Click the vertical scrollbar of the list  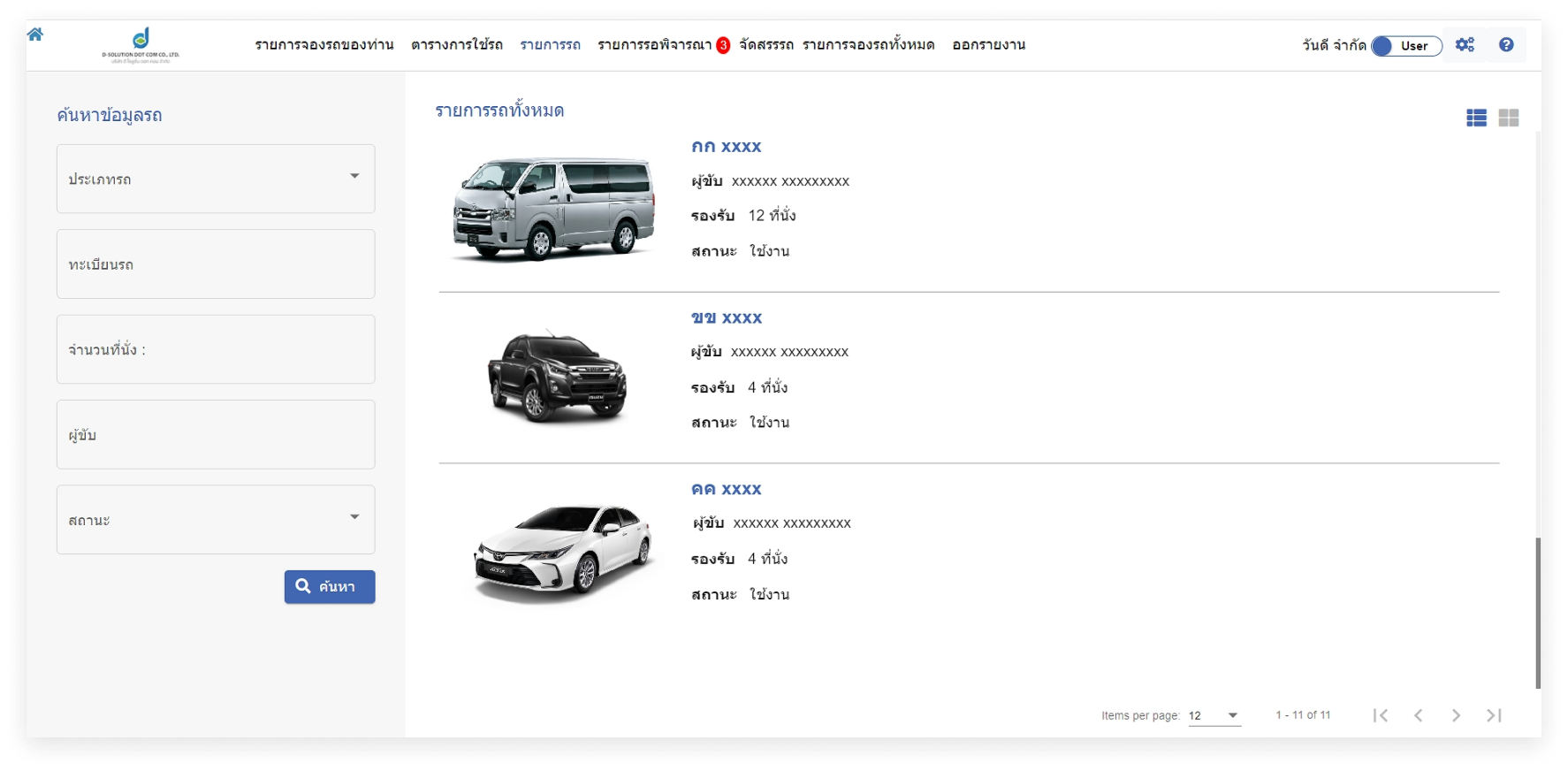pyautogui.click(x=1538, y=614)
